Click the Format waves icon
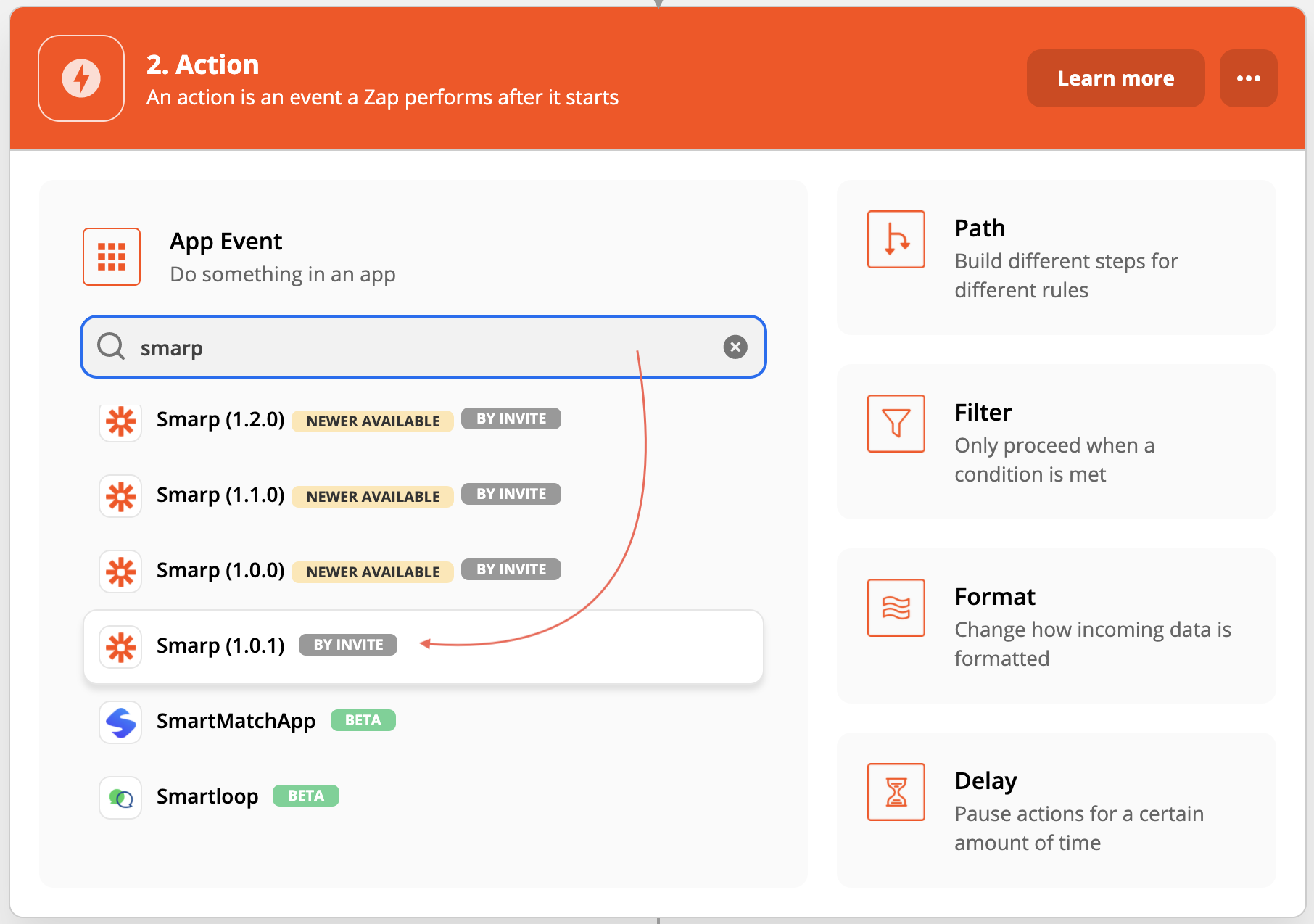1314x924 pixels. [896, 608]
